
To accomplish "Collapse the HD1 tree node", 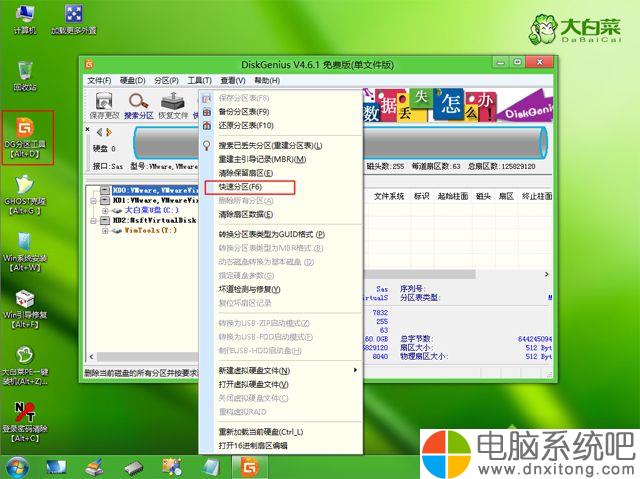I will coord(93,201).
